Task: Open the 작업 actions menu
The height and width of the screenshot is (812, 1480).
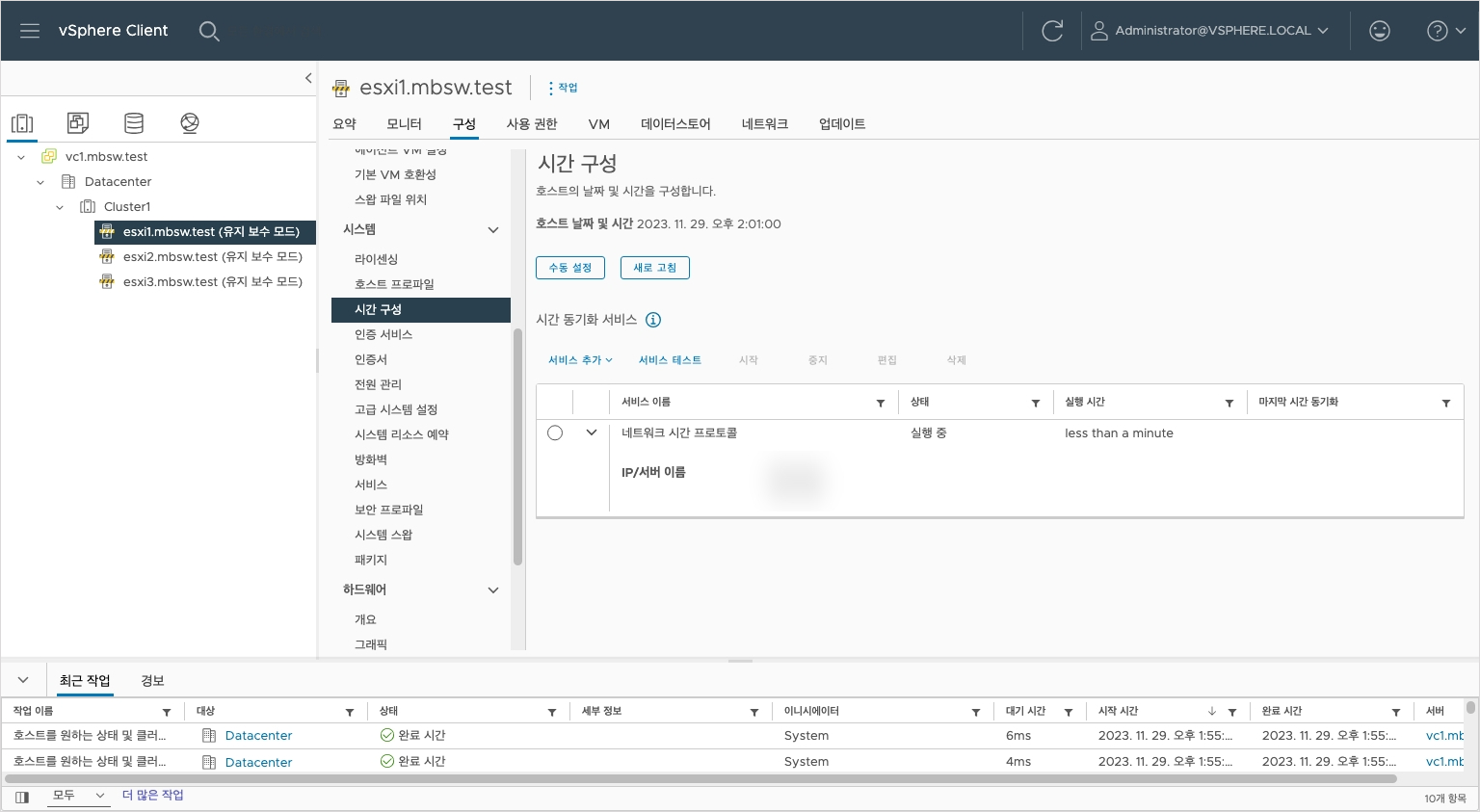Action: tap(563, 88)
